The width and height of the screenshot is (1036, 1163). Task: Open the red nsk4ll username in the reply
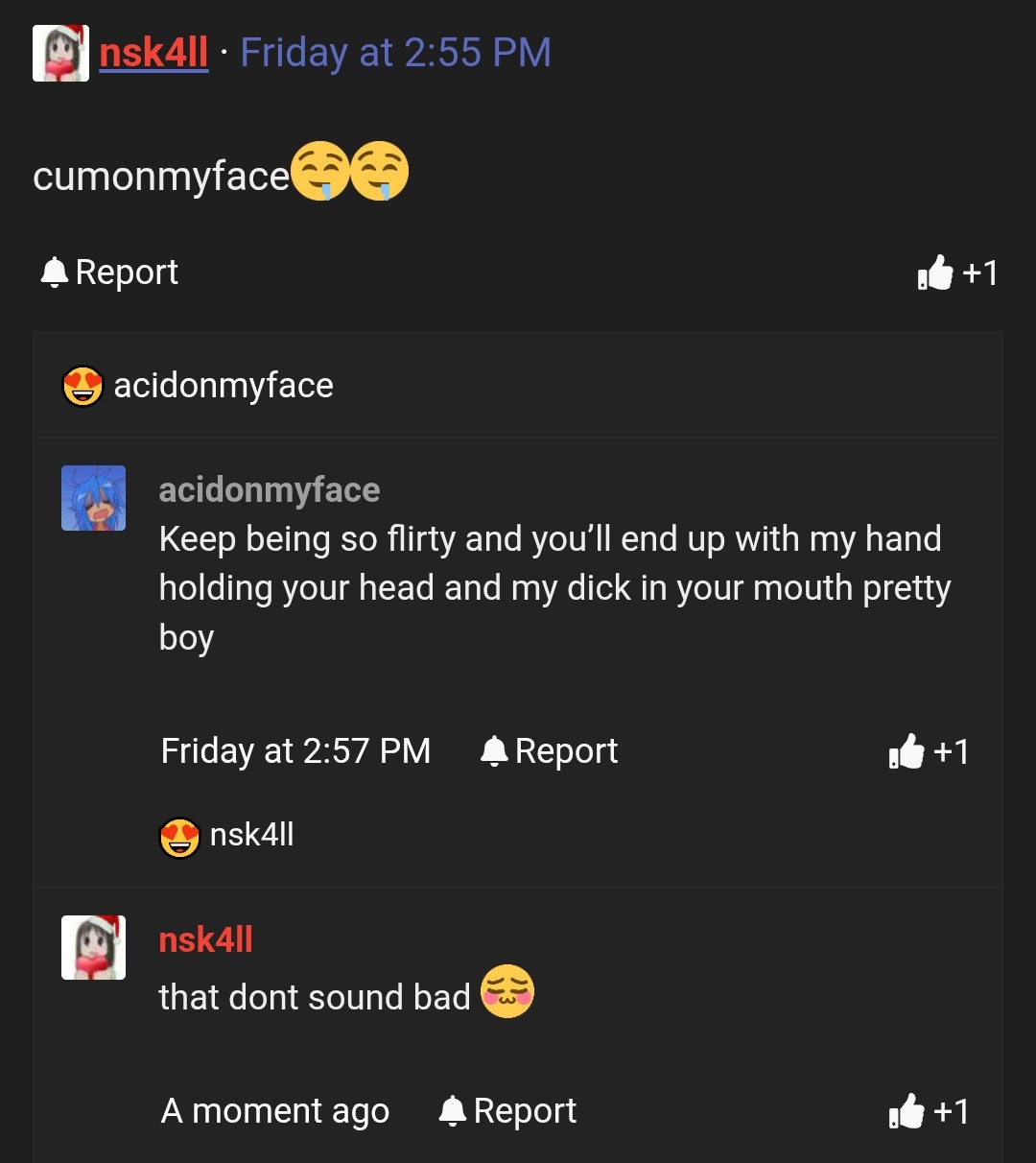205,940
